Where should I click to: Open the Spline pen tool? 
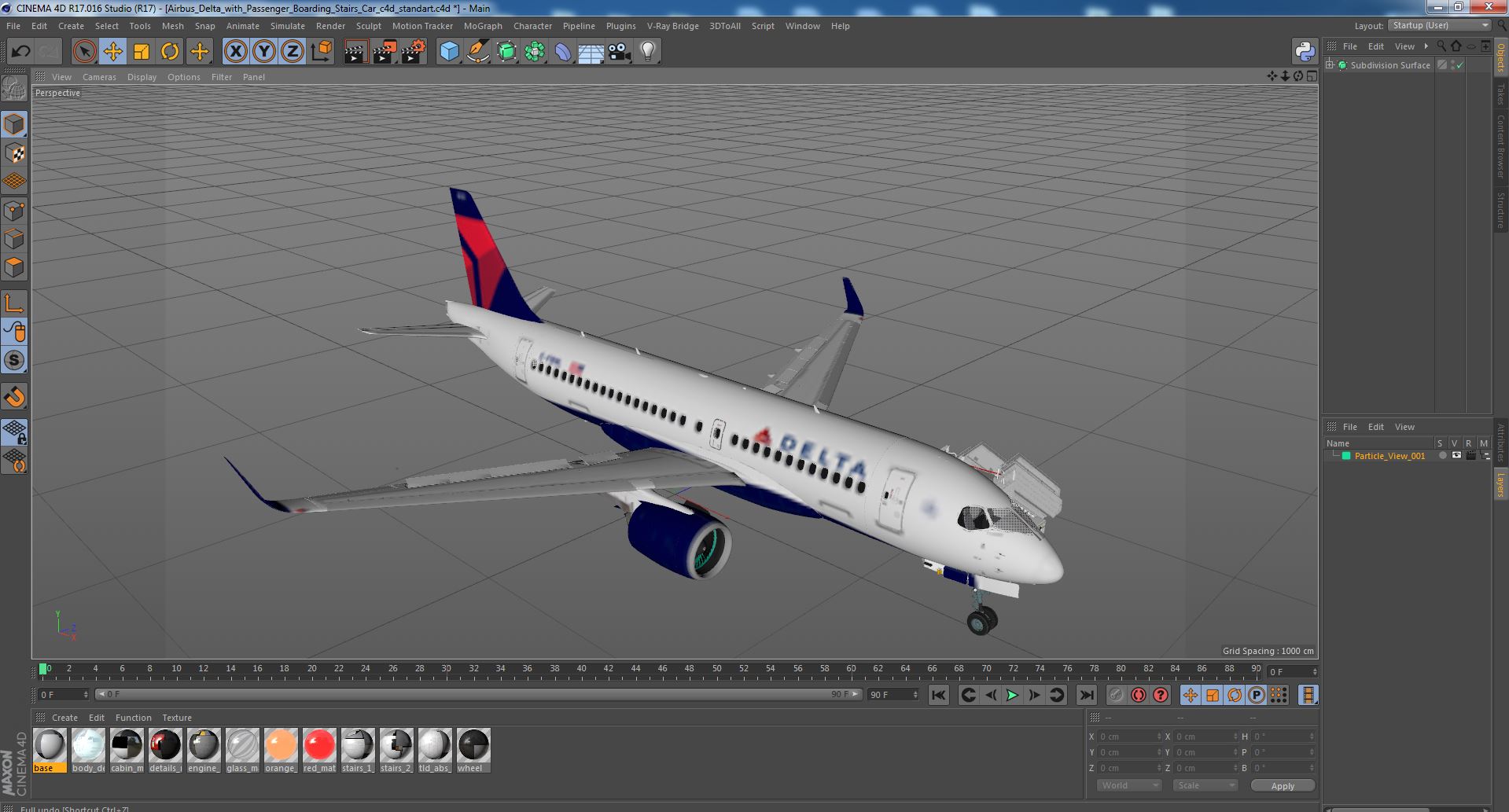tap(477, 52)
